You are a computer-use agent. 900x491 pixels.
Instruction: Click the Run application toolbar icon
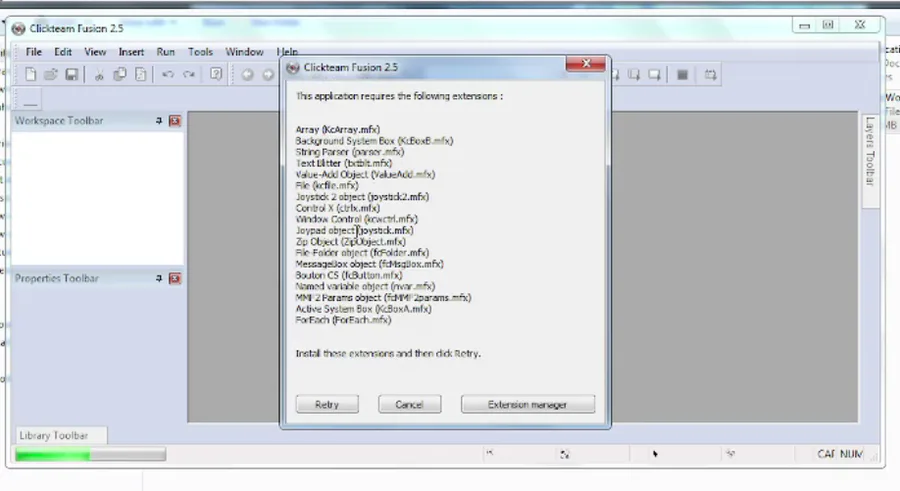click(x=634, y=75)
